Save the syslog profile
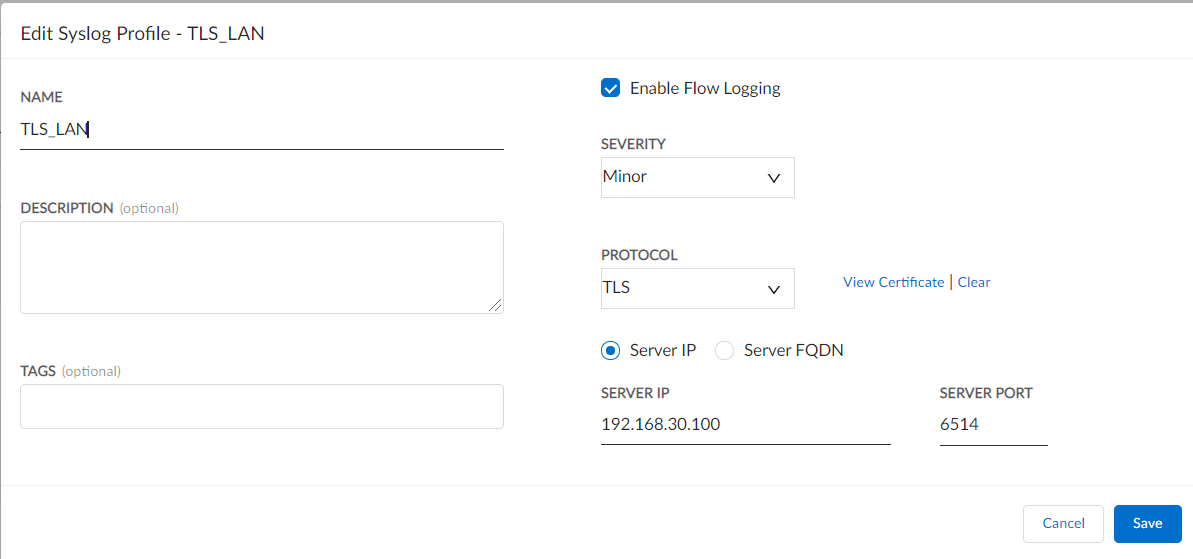Screen dimensions: 1193x559 click(1147, 523)
